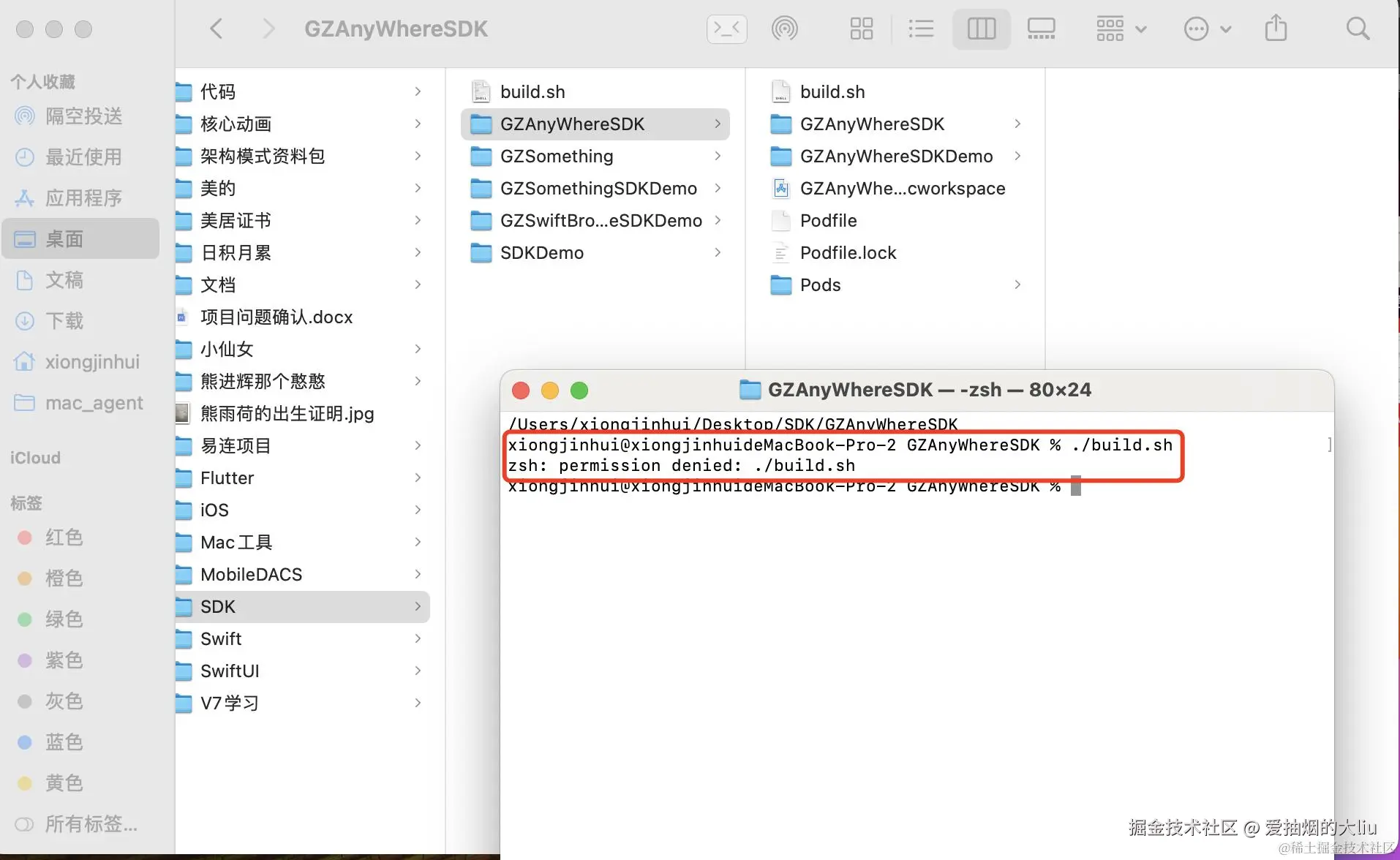This screenshot has height=860, width=1400.
Task: Select the 美居证书 folder
Action: (x=302, y=220)
